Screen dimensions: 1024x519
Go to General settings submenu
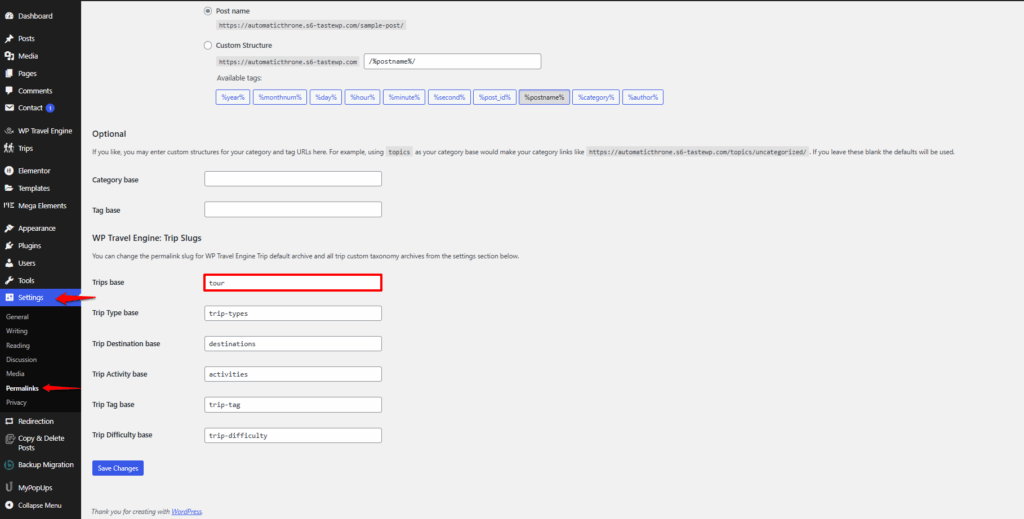(17, 317)
